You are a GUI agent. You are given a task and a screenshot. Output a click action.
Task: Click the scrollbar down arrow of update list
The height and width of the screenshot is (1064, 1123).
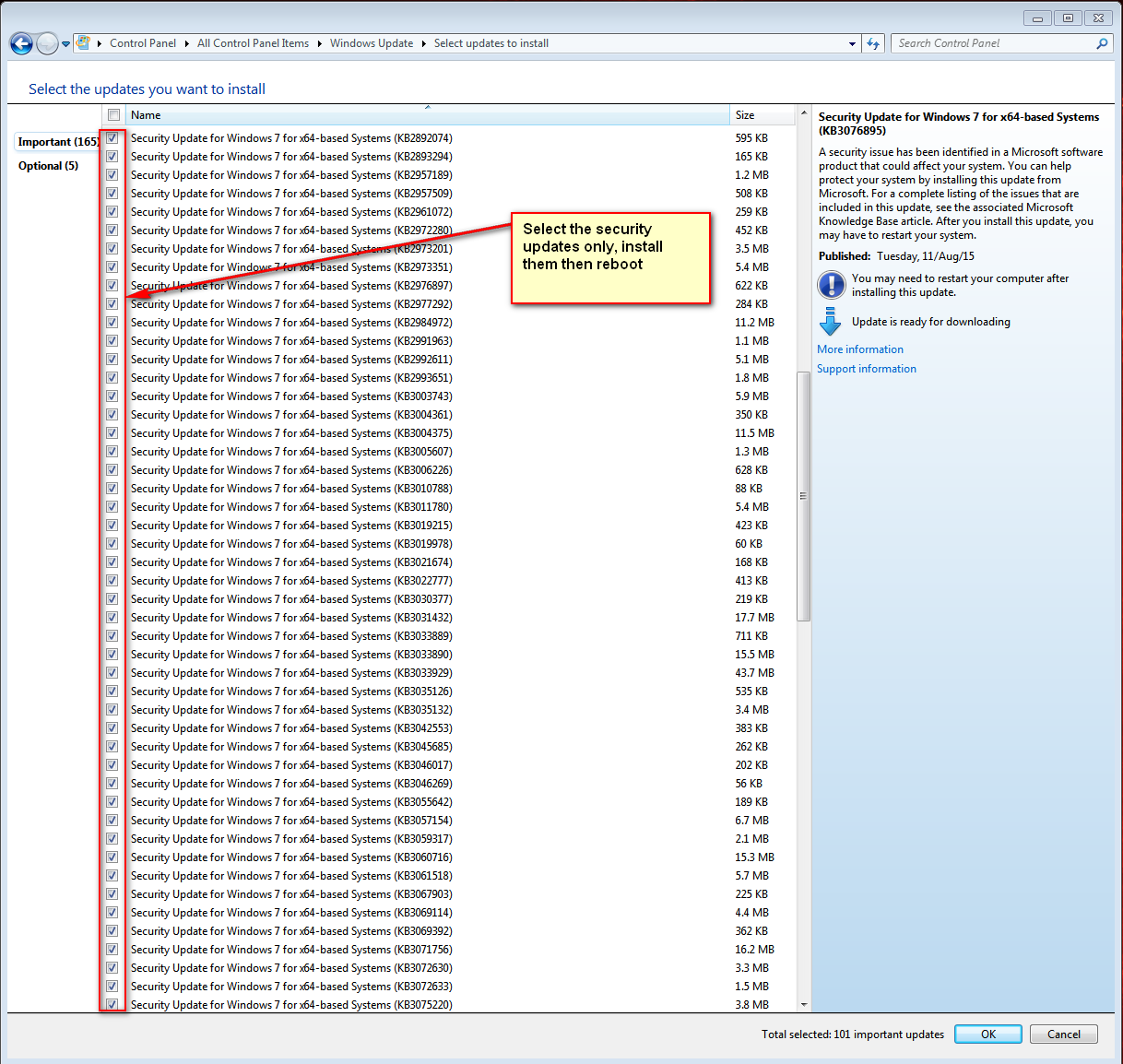pos(803,1005)
